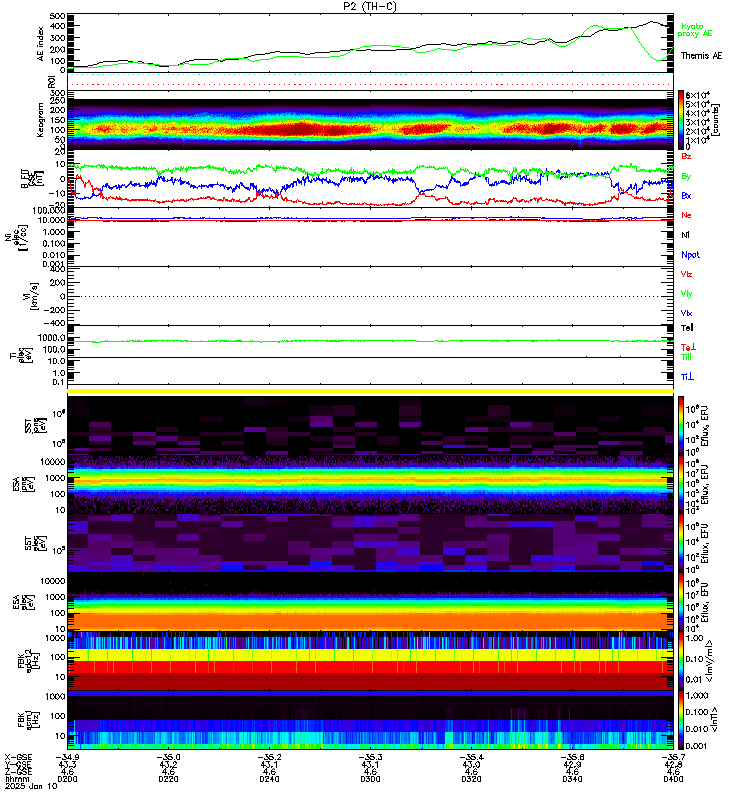Select the red 'Viz' legend label

pos(686,274)
